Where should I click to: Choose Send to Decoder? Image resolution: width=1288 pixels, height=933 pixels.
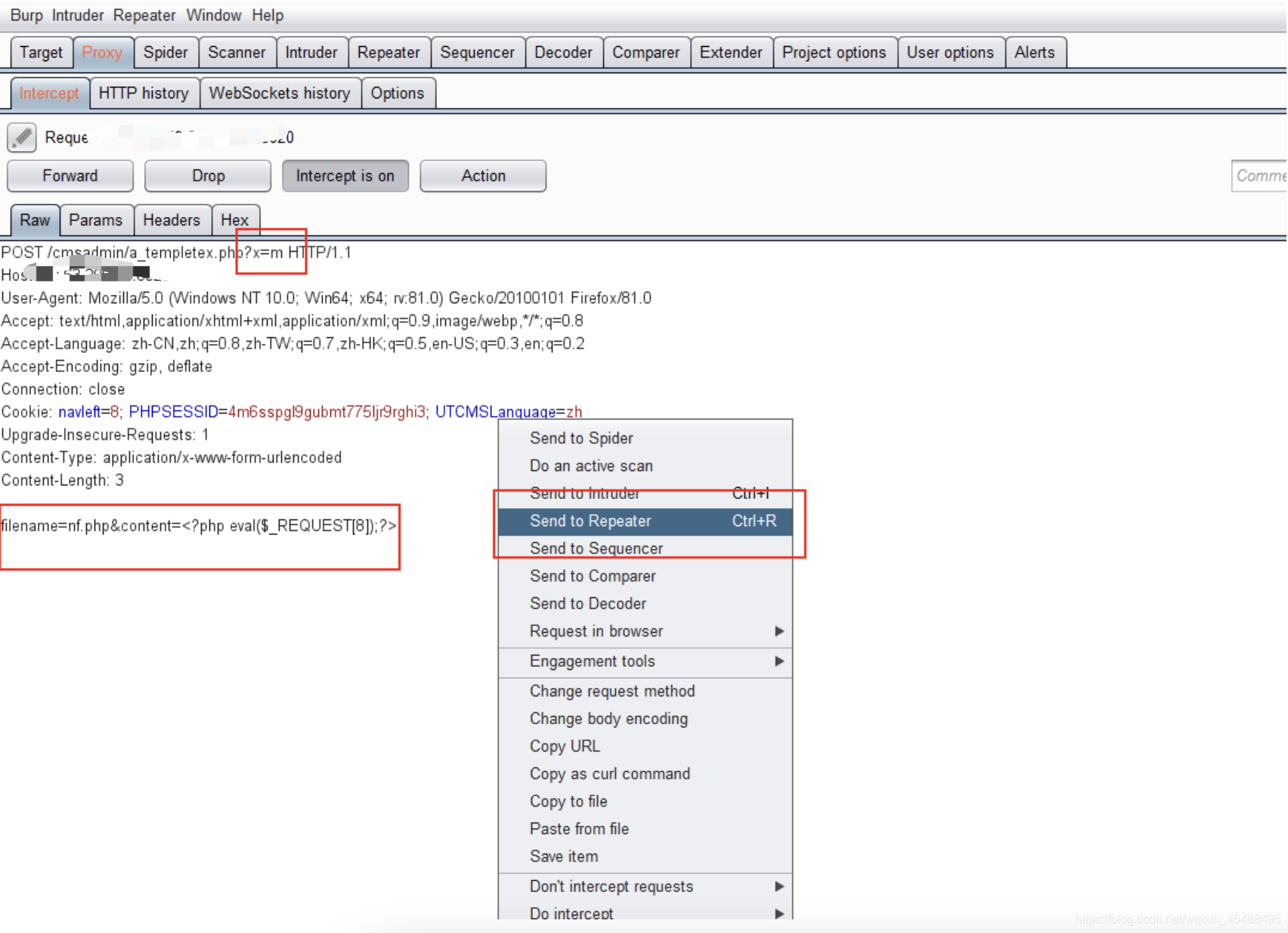click(646, 604)
